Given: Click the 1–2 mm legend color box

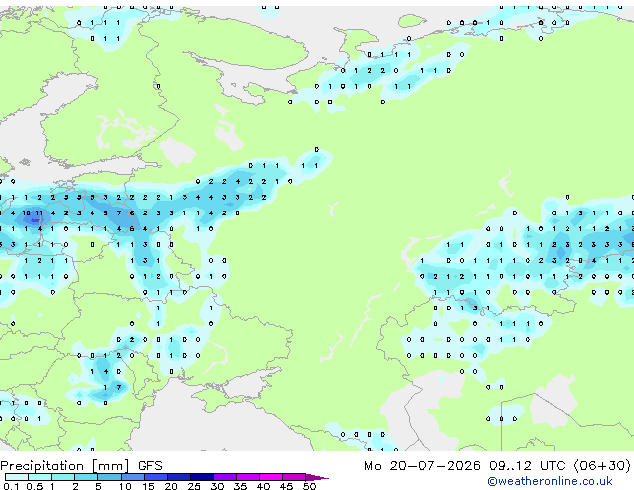Looking at the screenshot, I should [63, 477].
